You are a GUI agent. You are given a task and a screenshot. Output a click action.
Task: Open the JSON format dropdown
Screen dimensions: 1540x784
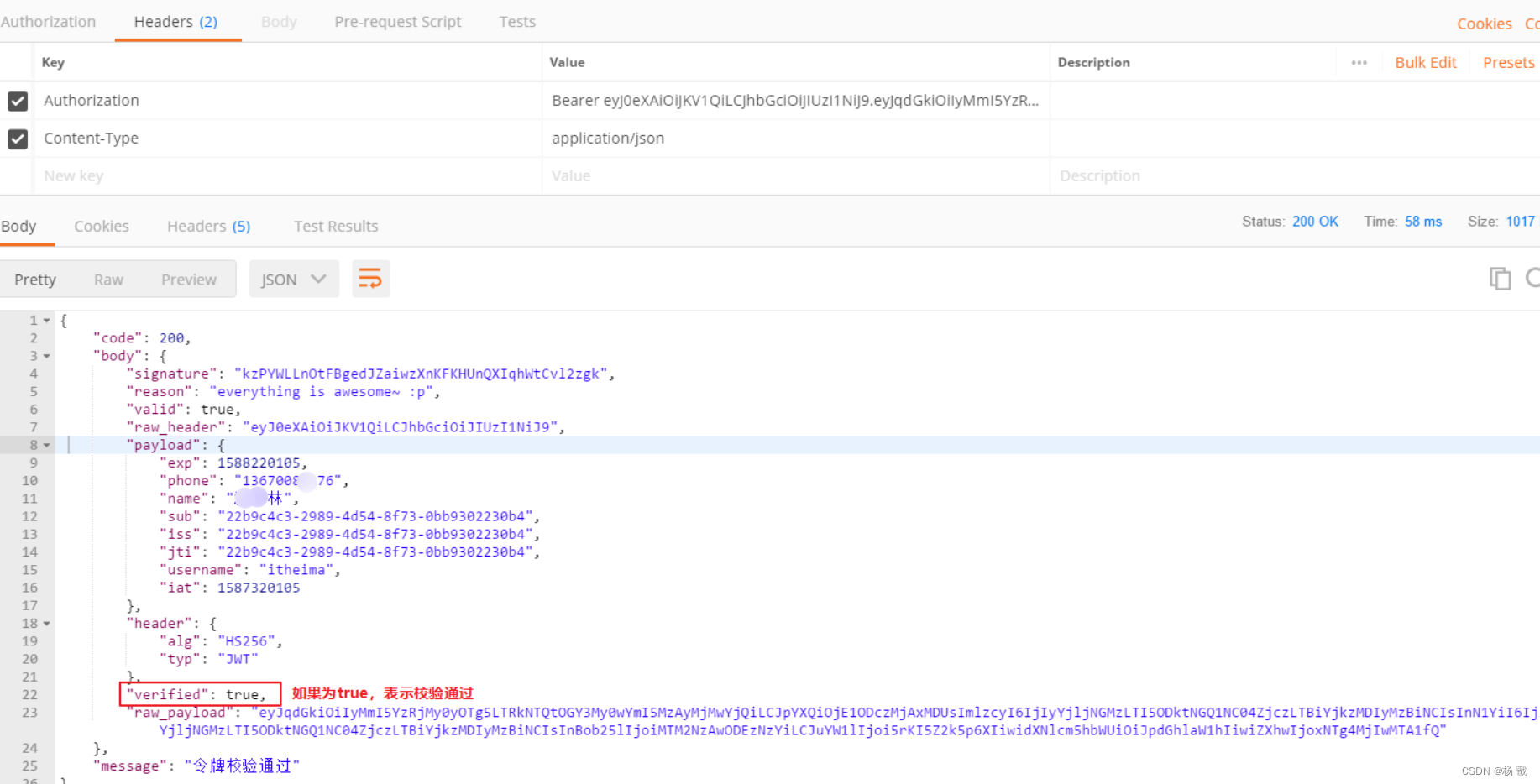[293, 279]
